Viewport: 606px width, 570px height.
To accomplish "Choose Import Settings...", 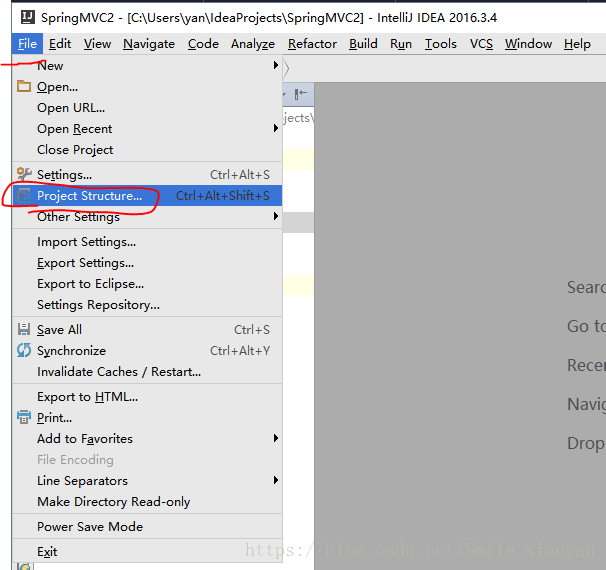I will (147, 242).
